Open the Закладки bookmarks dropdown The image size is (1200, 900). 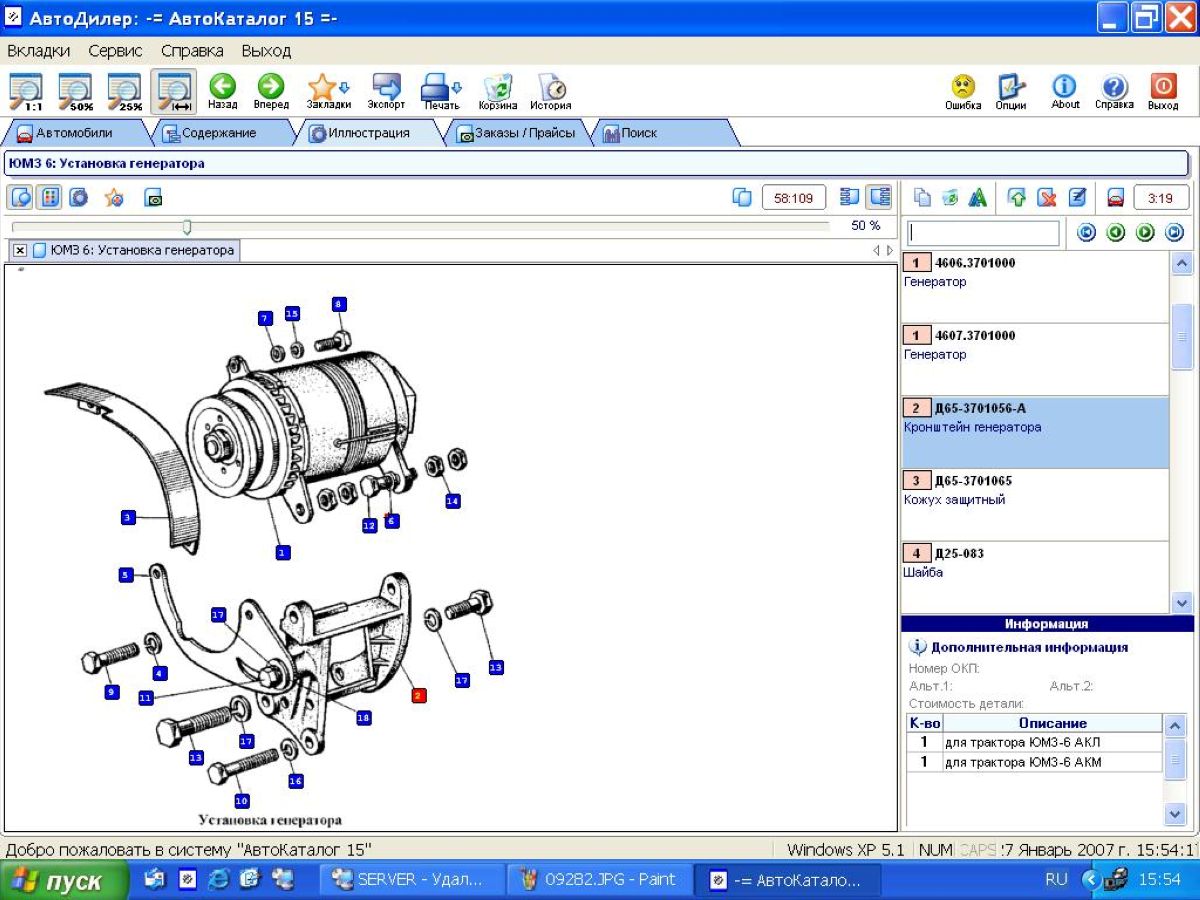[x=328, y=91]
